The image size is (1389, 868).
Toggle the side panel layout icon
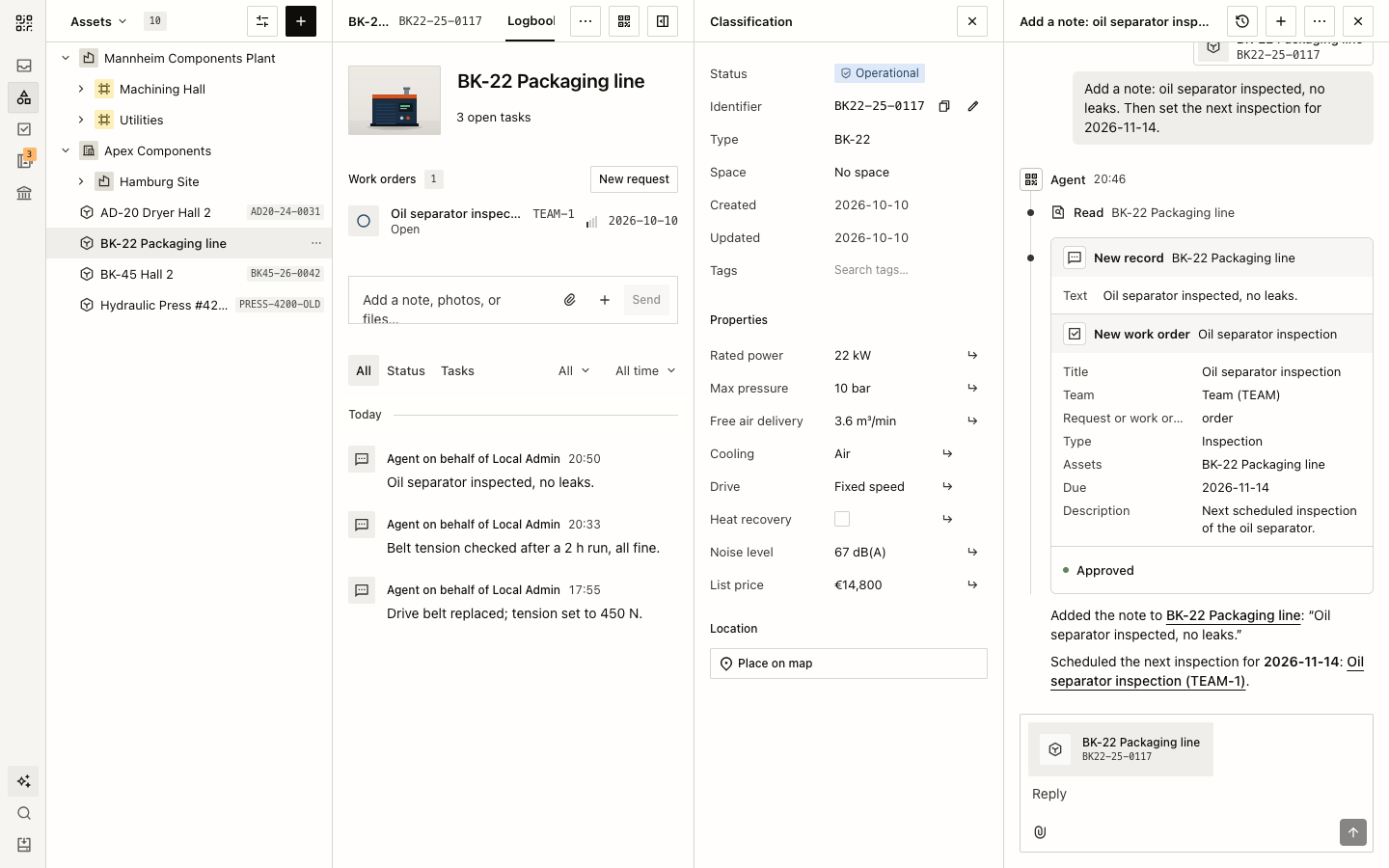coord(663,21)
